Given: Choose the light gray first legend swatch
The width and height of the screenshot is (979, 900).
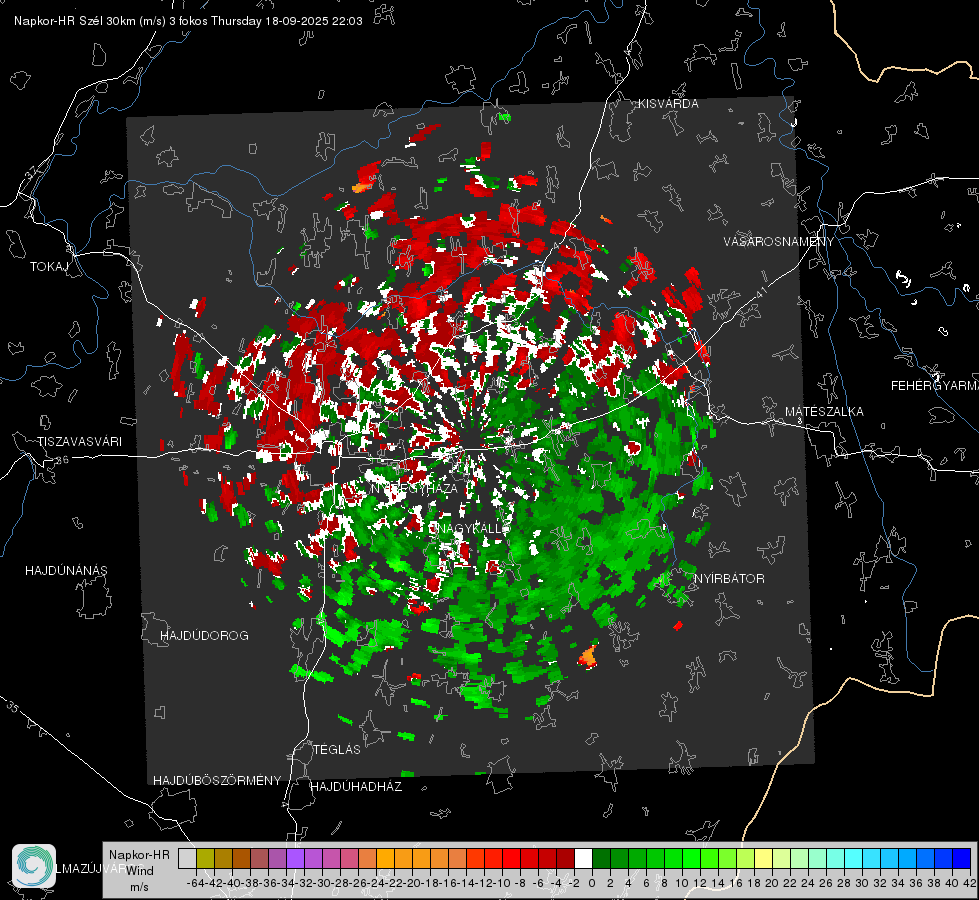Looking at the screenshot, I should (x=187, y=858).
